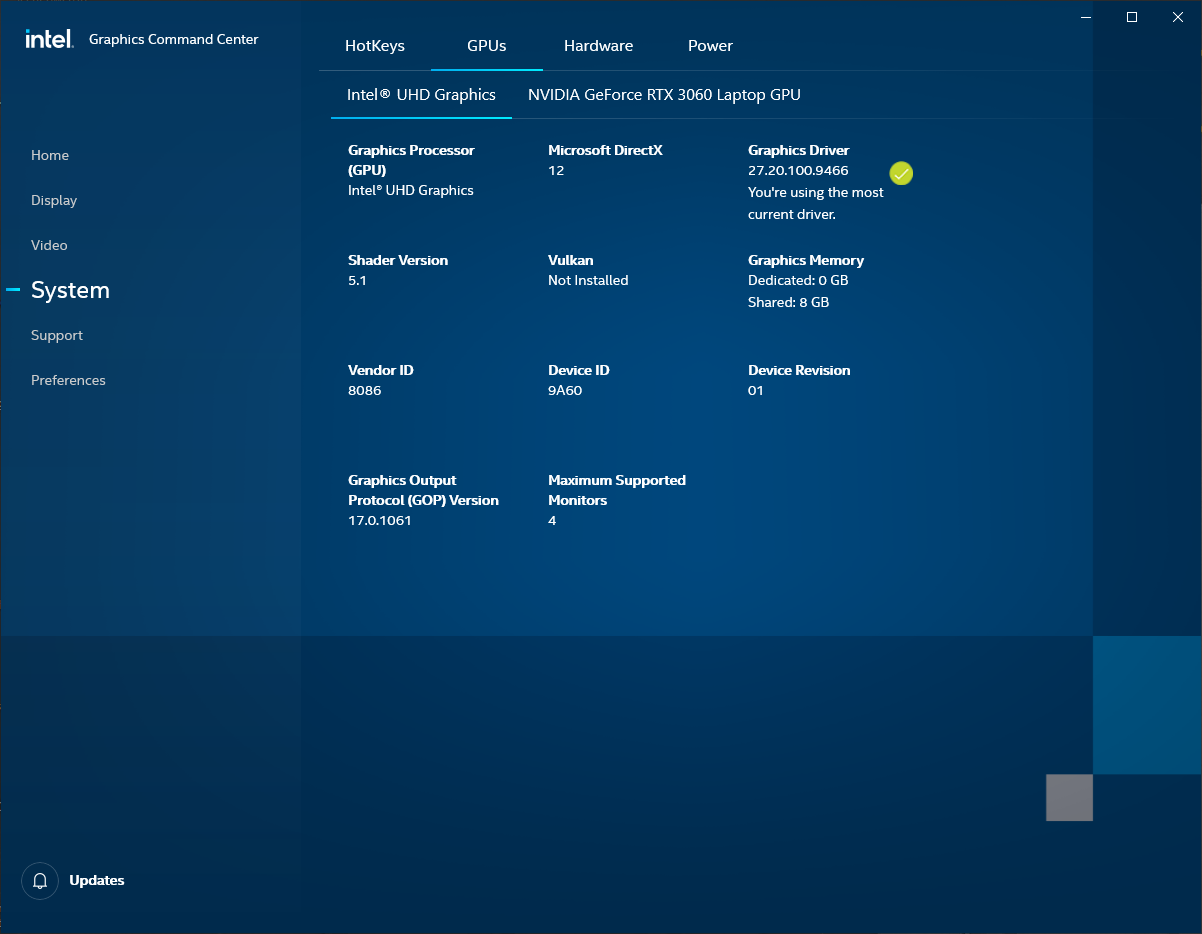Click the Updates label
Image resolution: width=1202 pixels, height=934 pixels.
97,881
